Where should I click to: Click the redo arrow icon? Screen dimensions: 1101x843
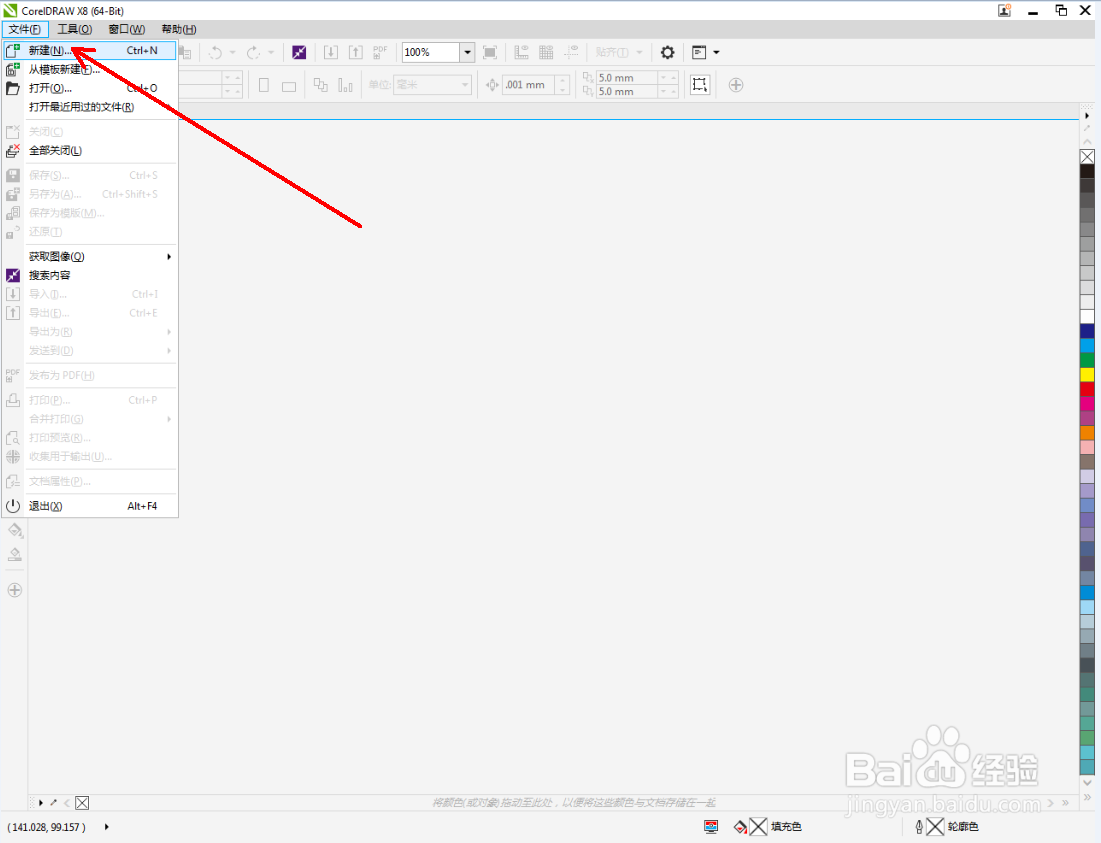tap(253, 52)
